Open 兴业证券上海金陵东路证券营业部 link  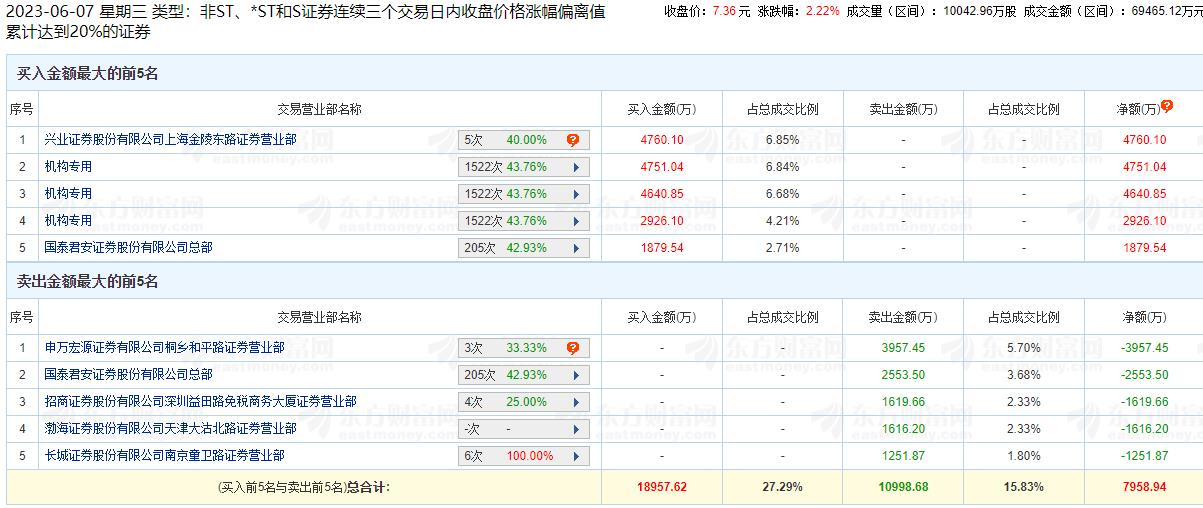171,140
